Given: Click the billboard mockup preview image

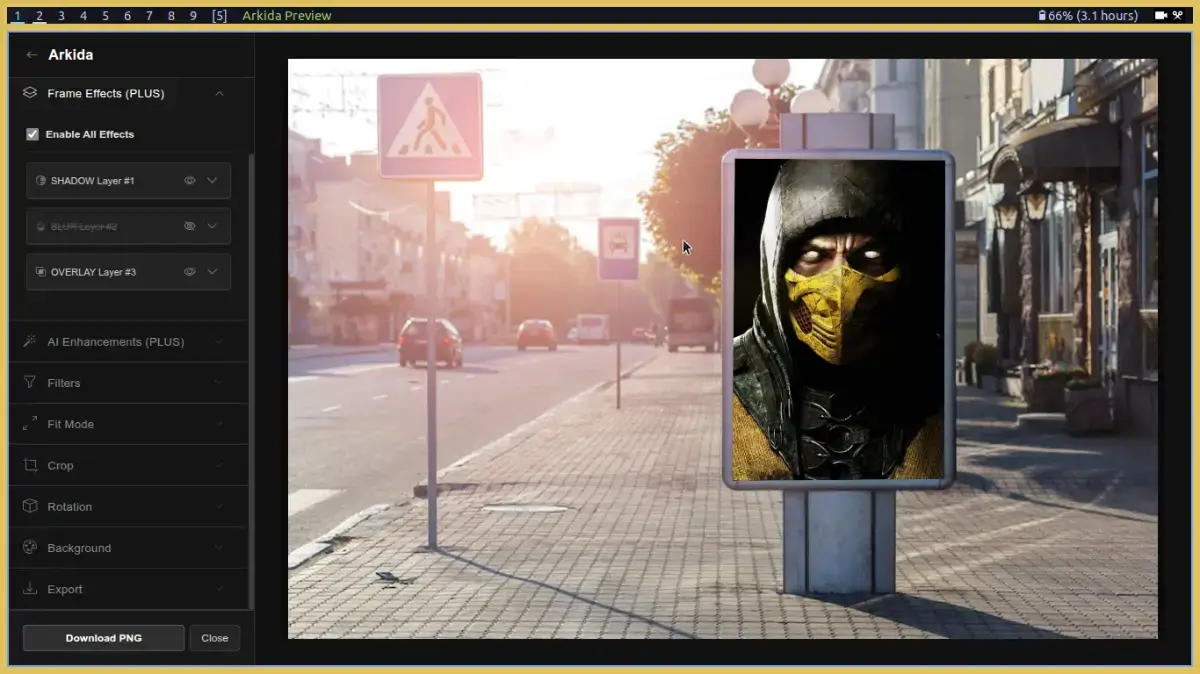Looking at the screenshot, I should [x=723, y=349].
